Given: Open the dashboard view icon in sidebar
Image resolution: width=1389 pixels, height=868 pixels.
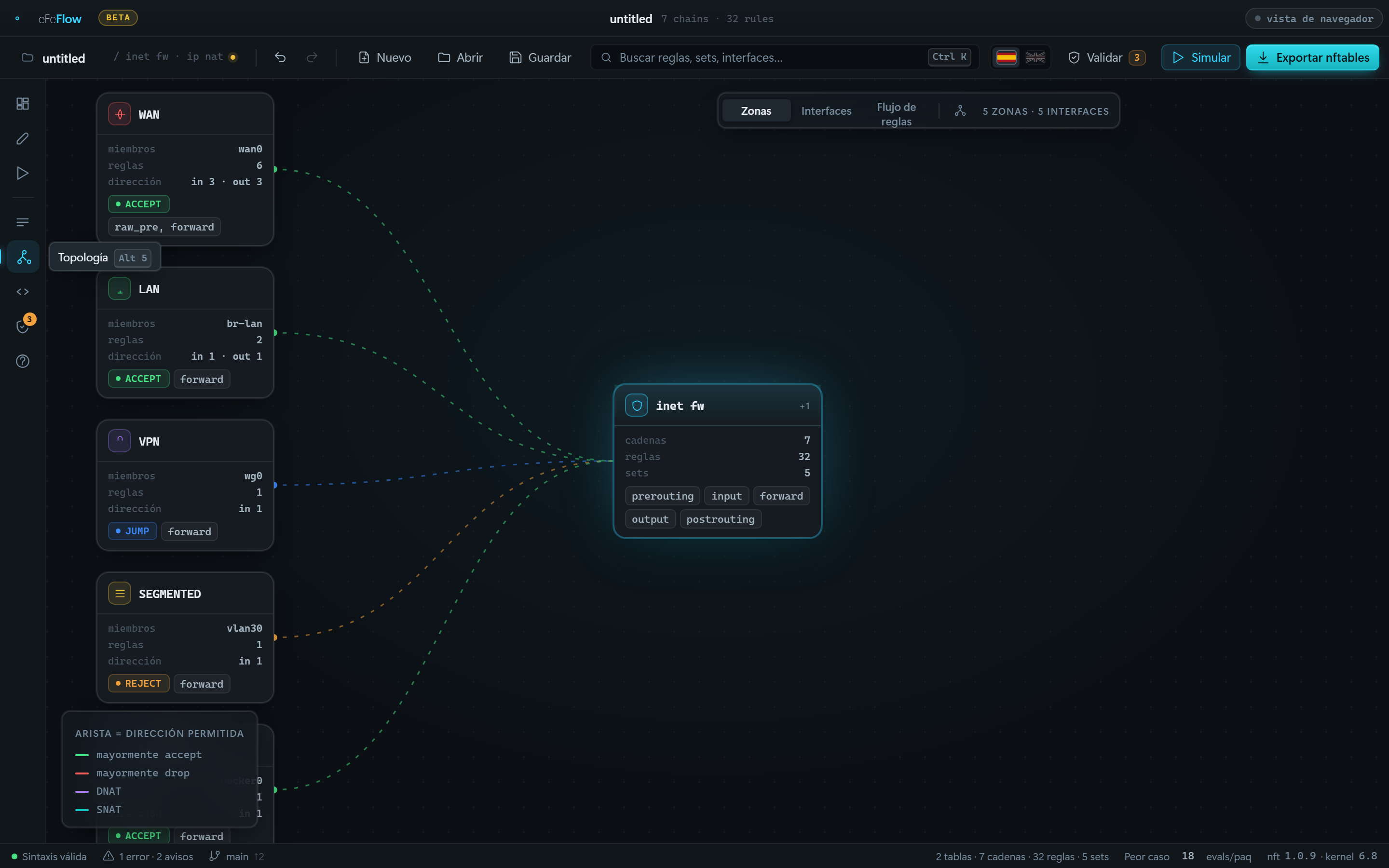Looking at the screenshot, I should click(22, 104).
